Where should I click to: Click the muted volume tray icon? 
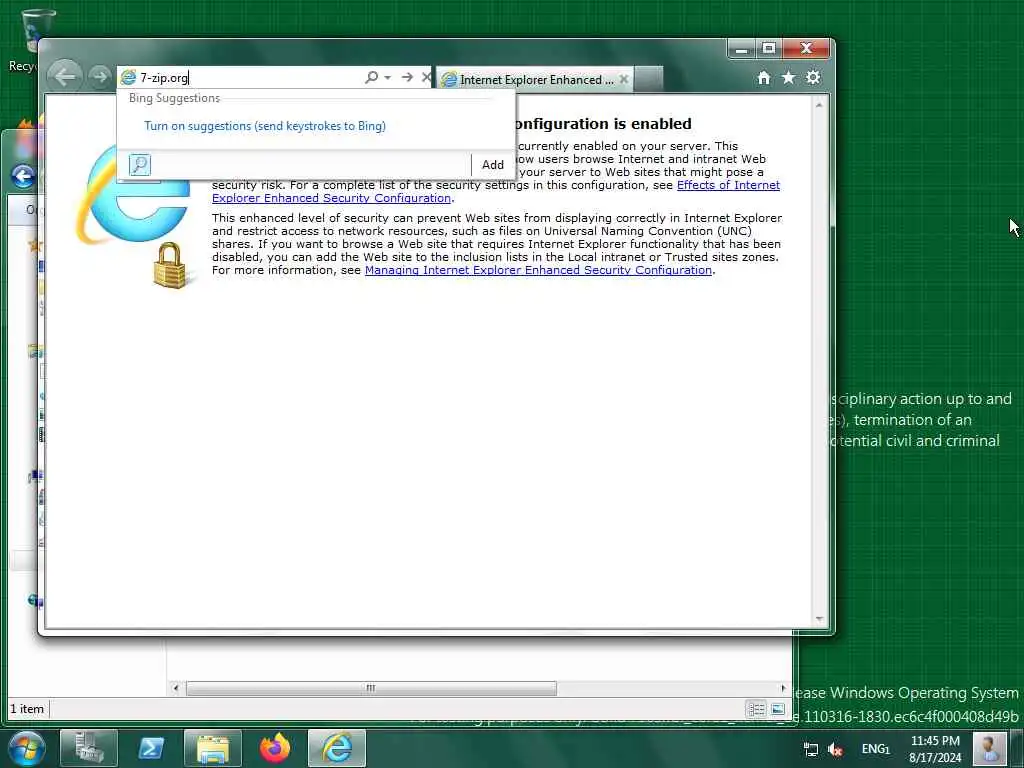(835, 749)
